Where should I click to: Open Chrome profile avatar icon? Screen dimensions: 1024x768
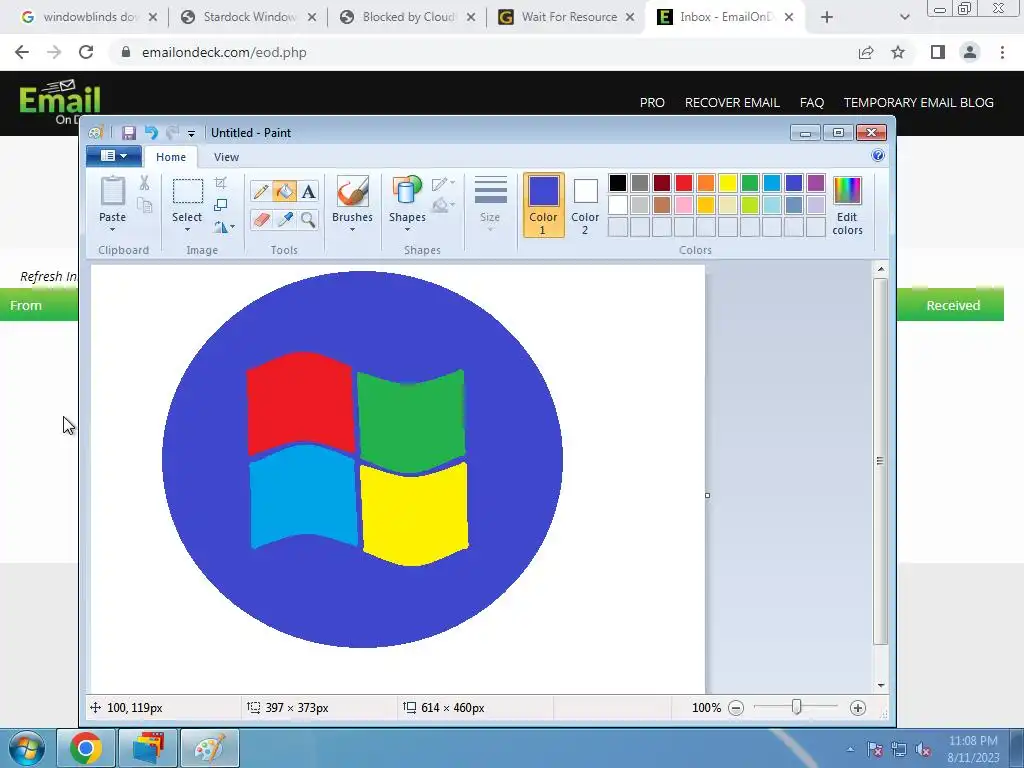pos(970,52)
